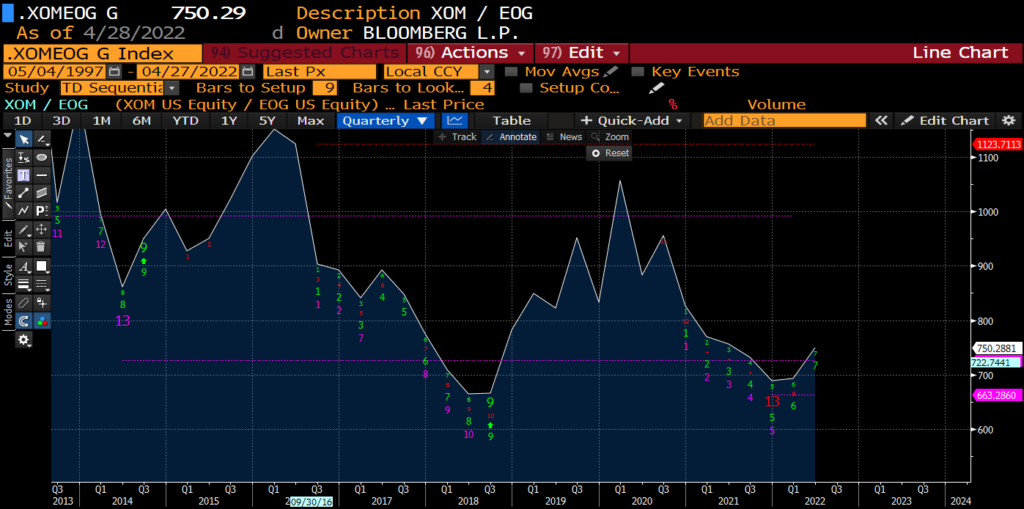Select the 1D range tab
The width and height of the screenshot is (1024, 509).
tap(23, 121)
